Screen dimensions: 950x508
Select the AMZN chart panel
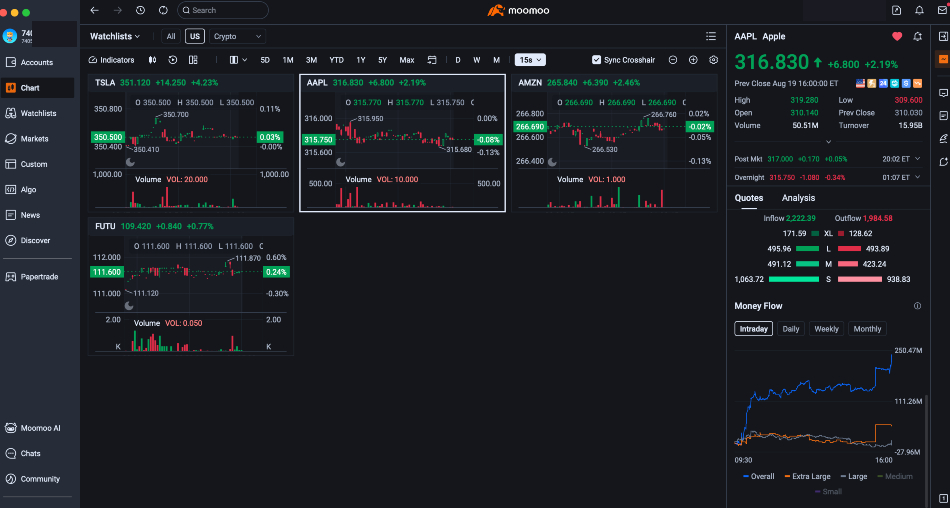(x=614, y=143)
